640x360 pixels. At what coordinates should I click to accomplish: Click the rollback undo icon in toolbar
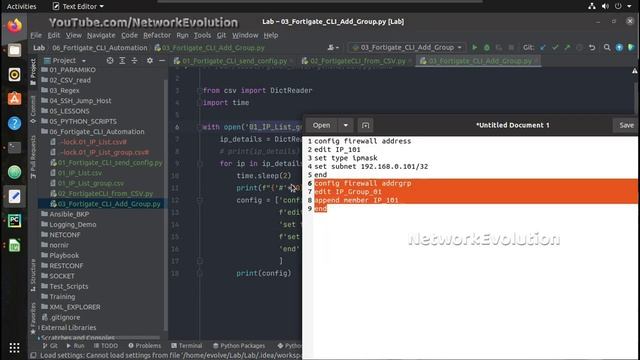click(x=592, y=47)
